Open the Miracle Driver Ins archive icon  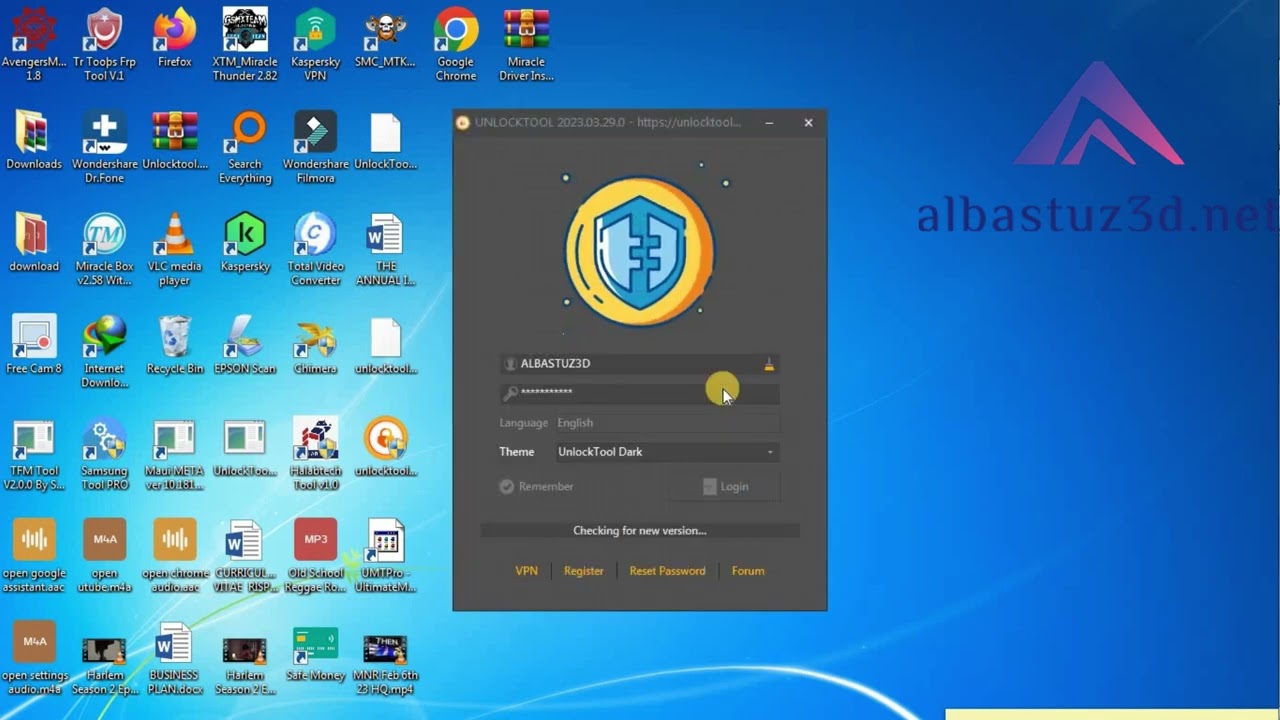(x=526, y=45)
